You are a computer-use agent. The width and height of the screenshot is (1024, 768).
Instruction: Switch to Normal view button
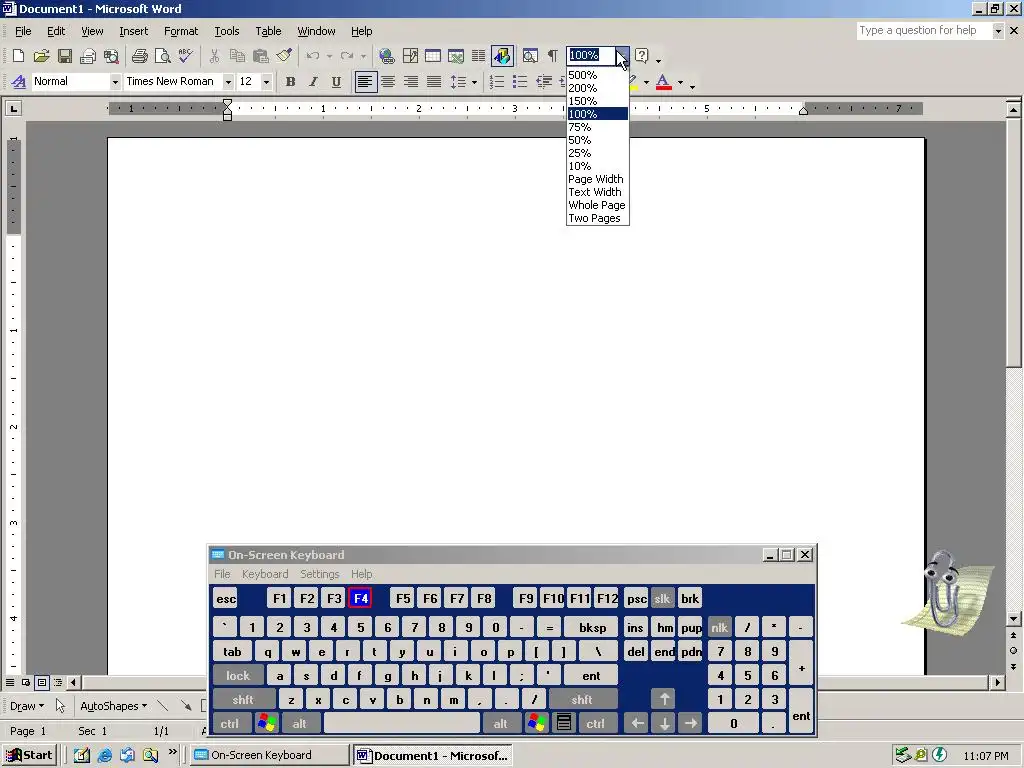10,682
